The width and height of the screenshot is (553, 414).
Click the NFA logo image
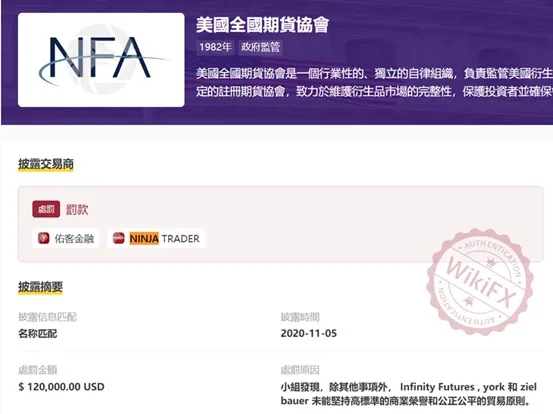101,60
